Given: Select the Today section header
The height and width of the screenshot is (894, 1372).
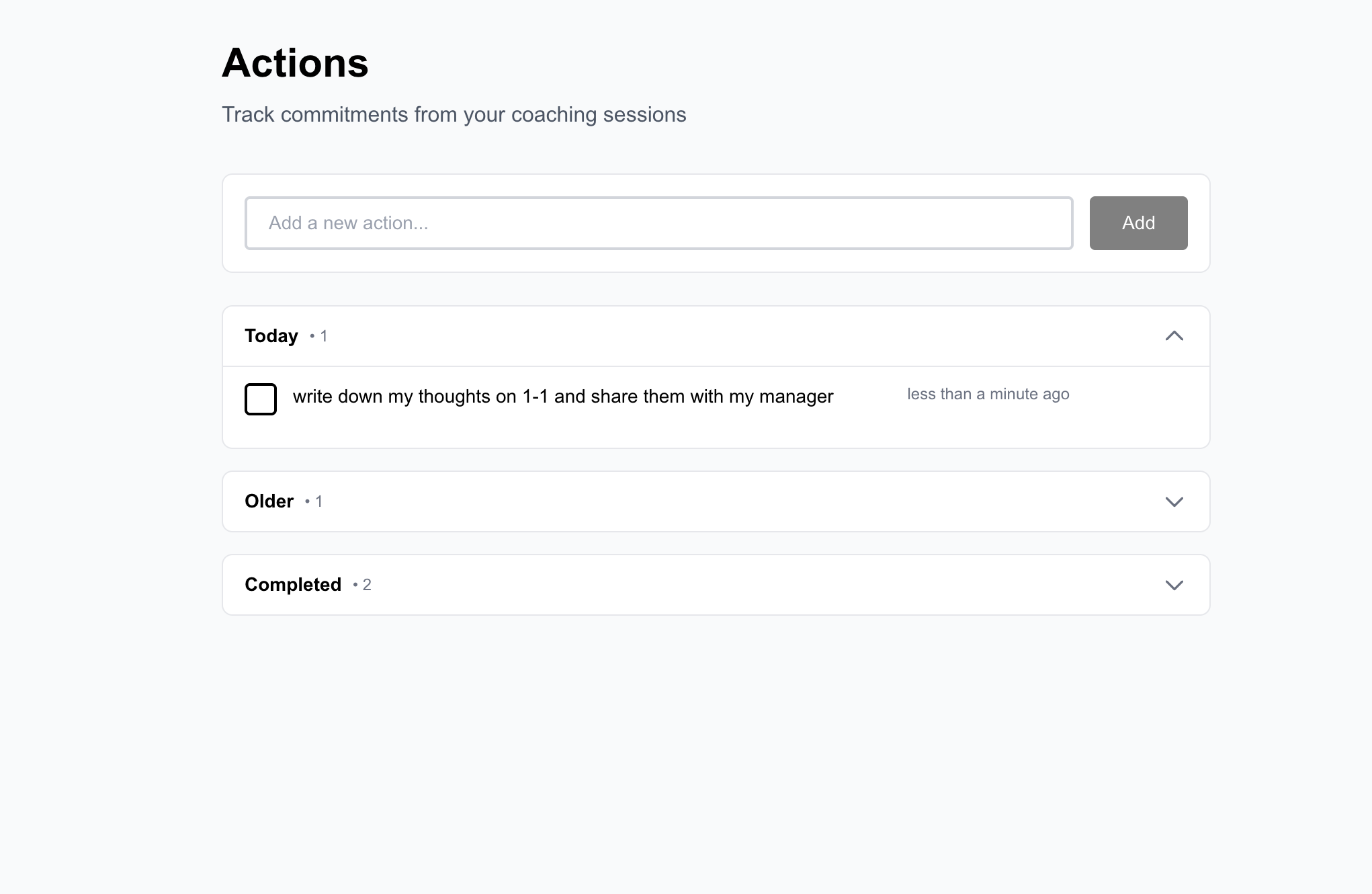Looking at the screenshot, I should 271,335.
